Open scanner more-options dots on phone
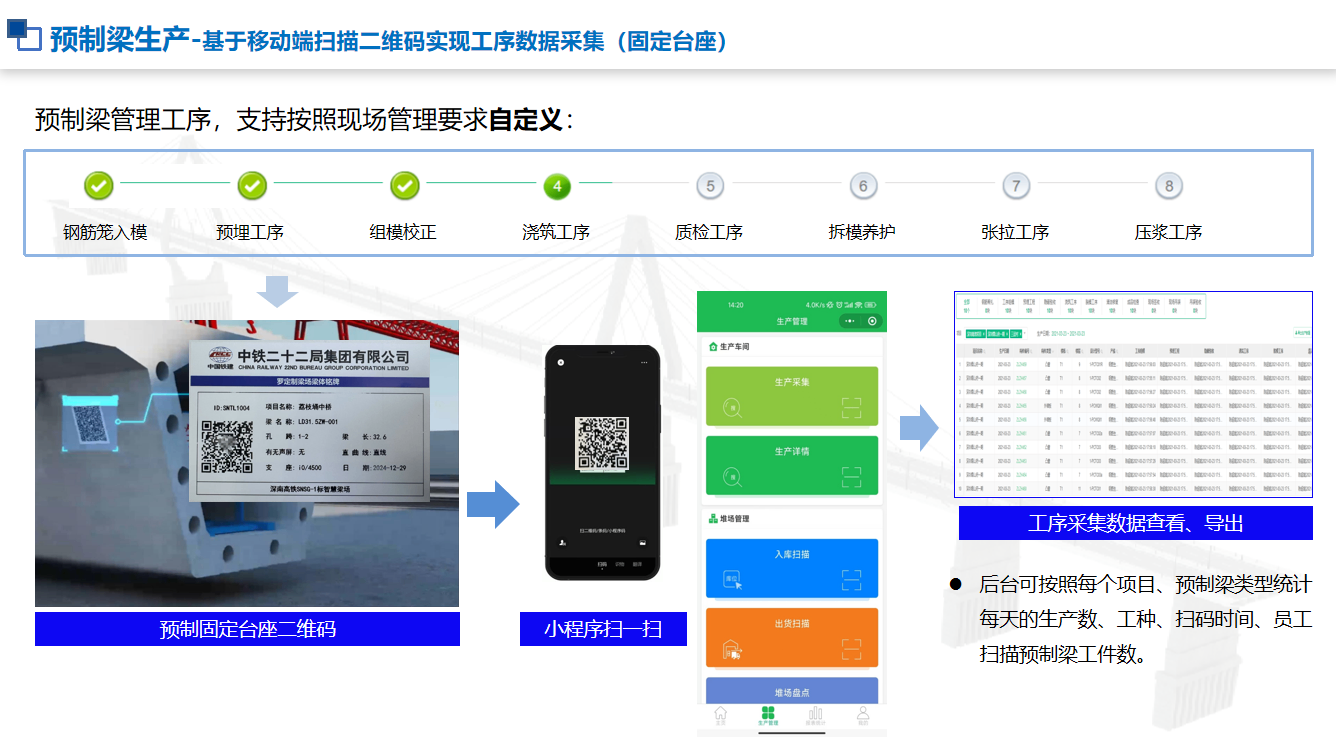Image resolution: width=1336 pixels, height=748 pixels. click(644, 362)
